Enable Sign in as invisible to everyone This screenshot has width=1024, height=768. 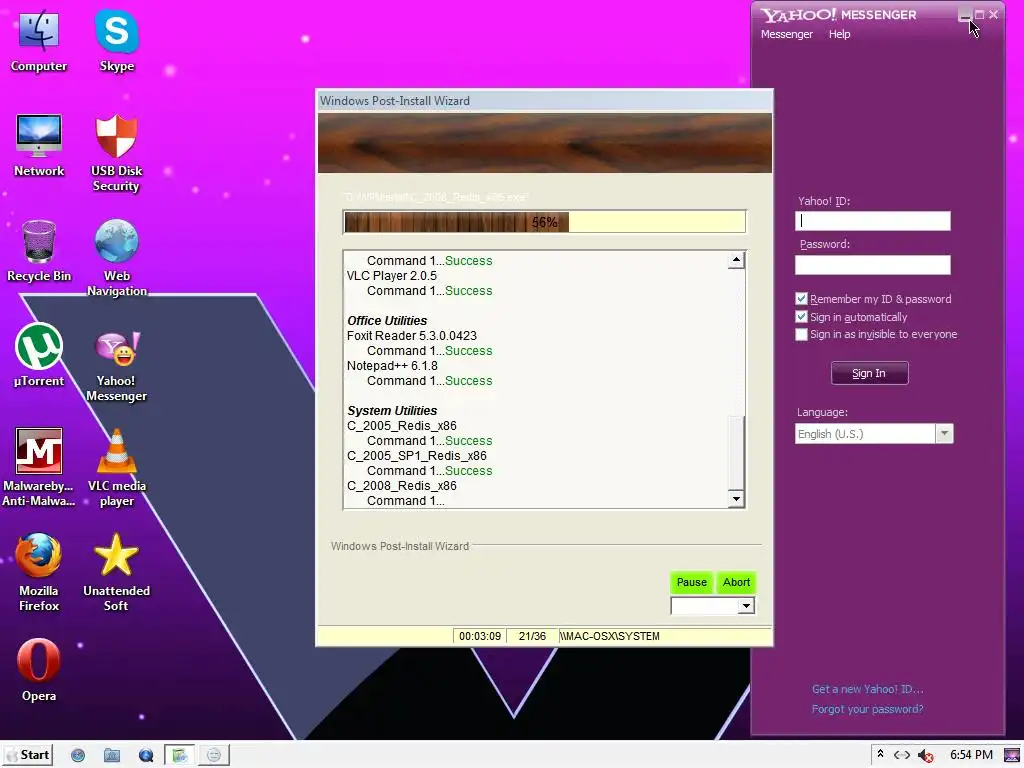(x=801, y=334)
